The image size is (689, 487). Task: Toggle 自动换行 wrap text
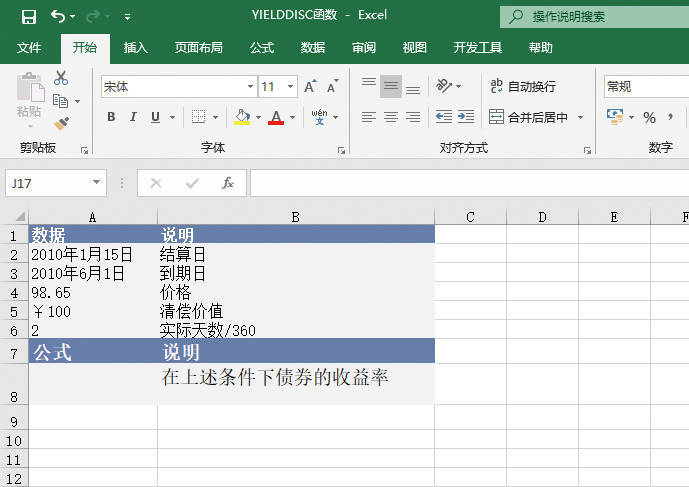tap(522, 87)
